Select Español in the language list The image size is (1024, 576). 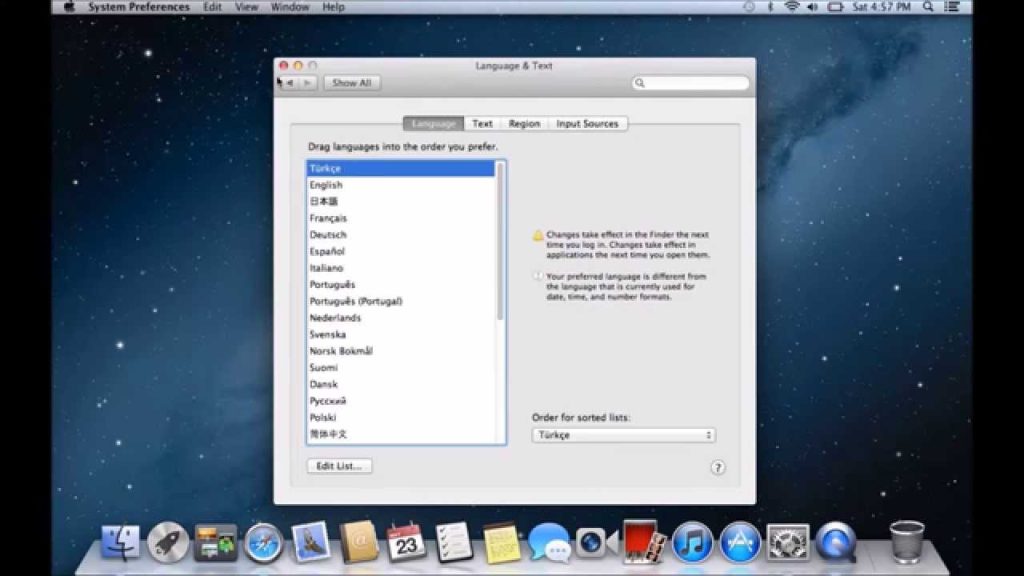[400, 251]
